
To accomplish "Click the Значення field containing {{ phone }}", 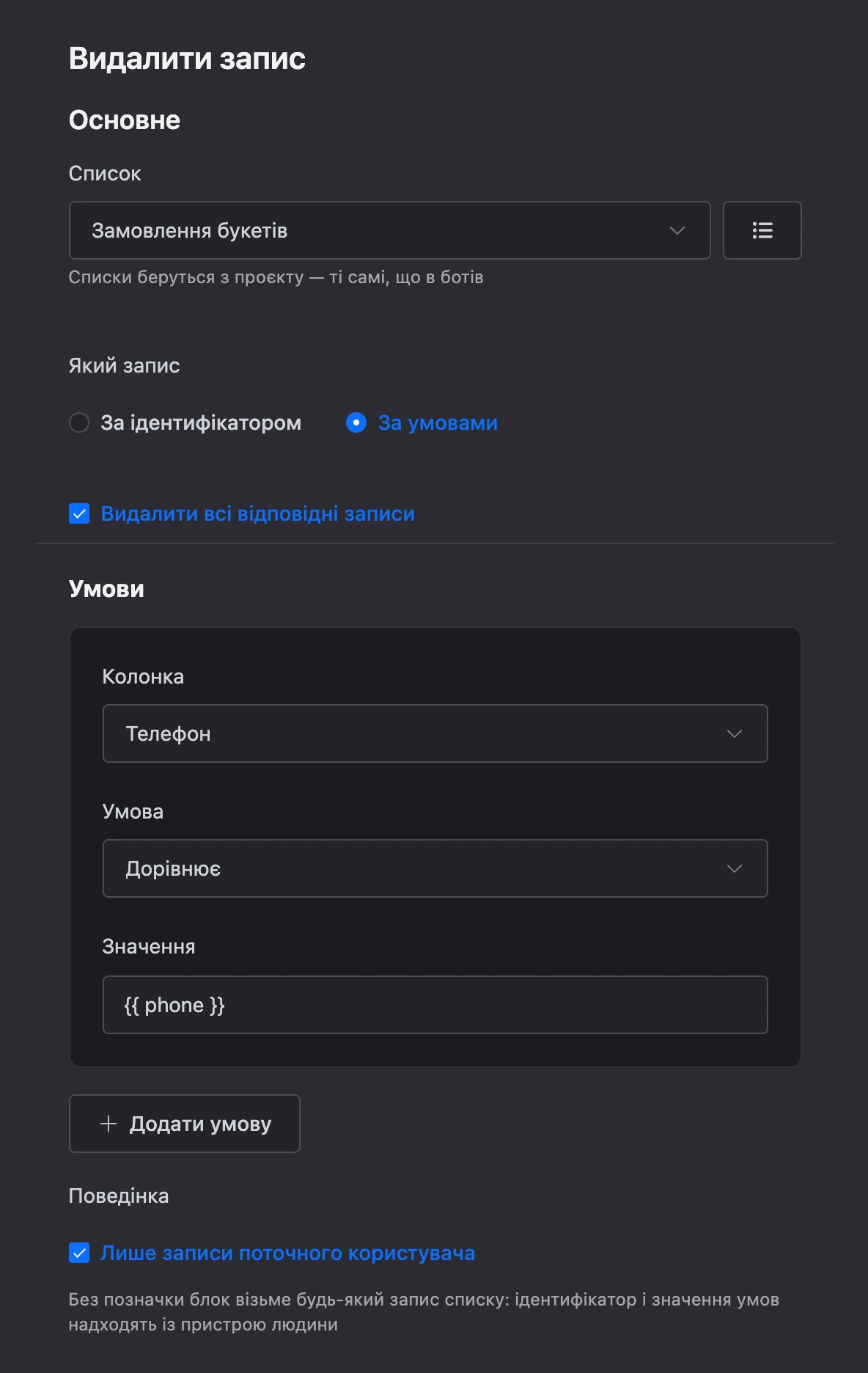I will [x=435, y=1005].
